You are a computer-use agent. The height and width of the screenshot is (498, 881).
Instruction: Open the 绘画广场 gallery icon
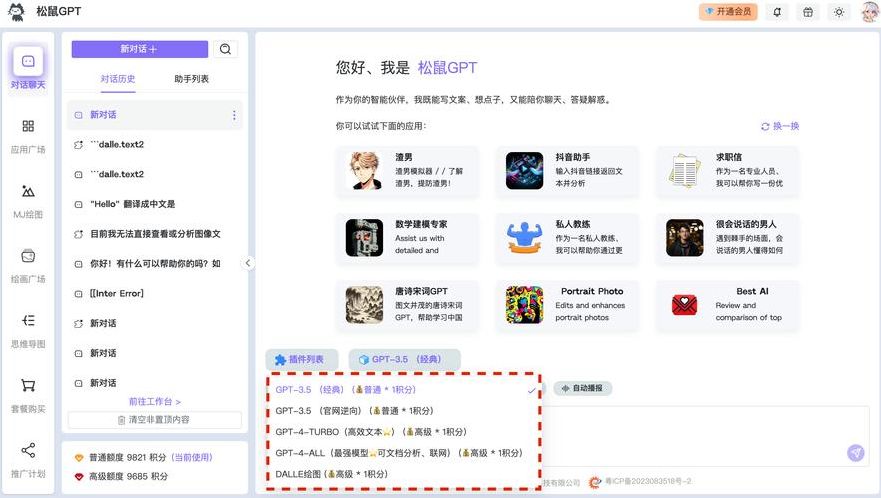tap(28, 256)
